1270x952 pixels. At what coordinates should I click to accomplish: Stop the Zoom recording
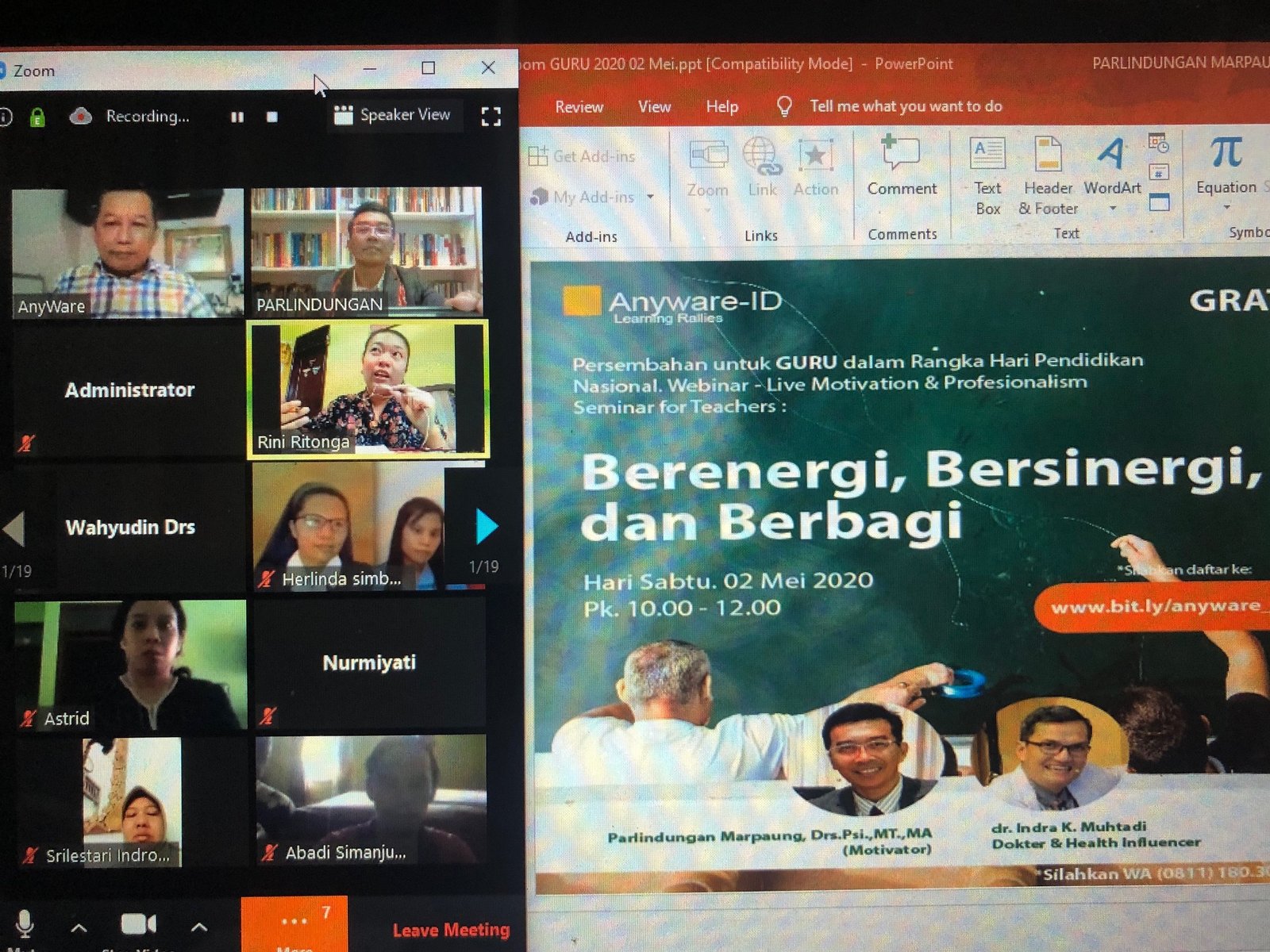coord(272,117)
